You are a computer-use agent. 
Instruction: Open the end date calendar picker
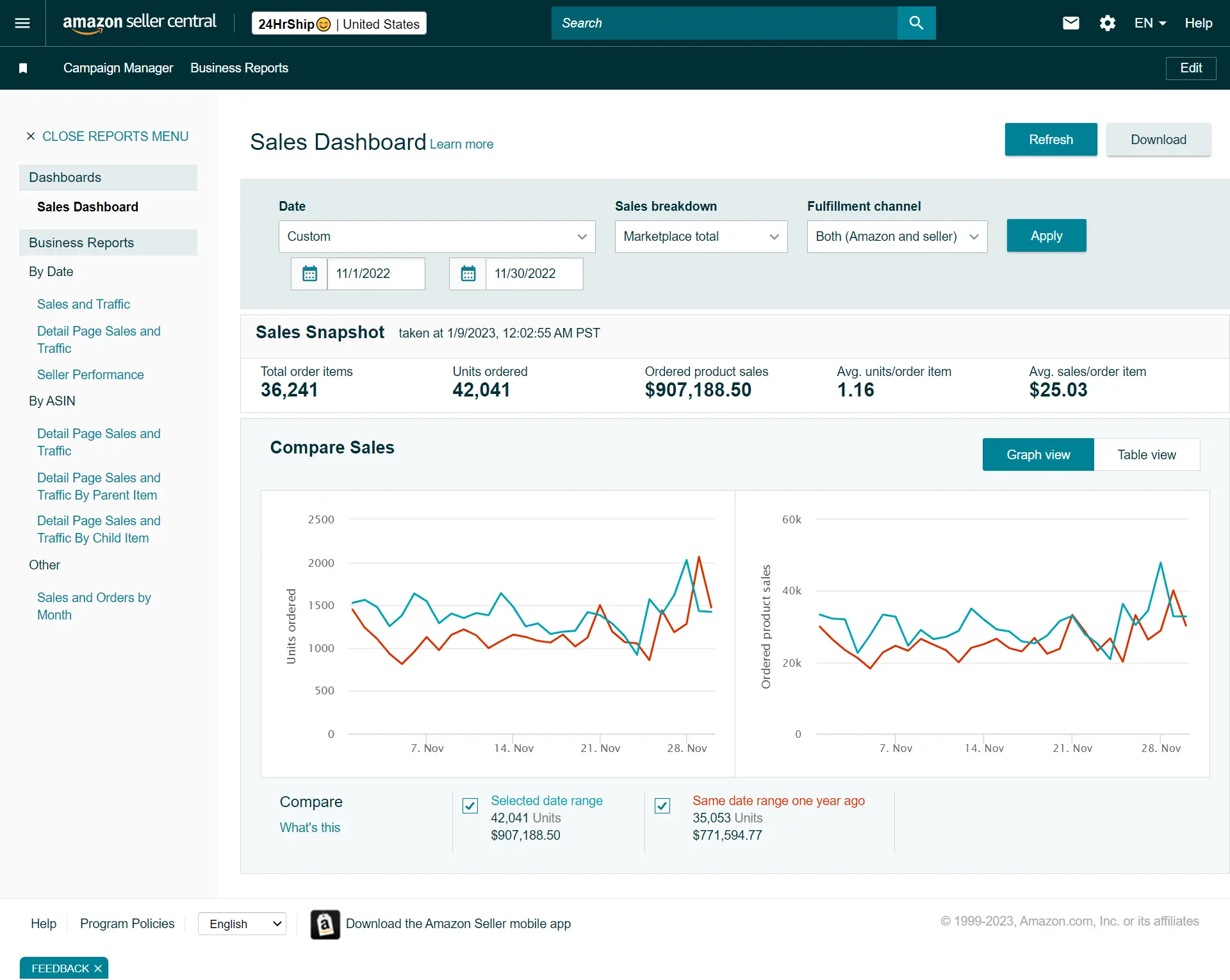click(x=468, y=274)
